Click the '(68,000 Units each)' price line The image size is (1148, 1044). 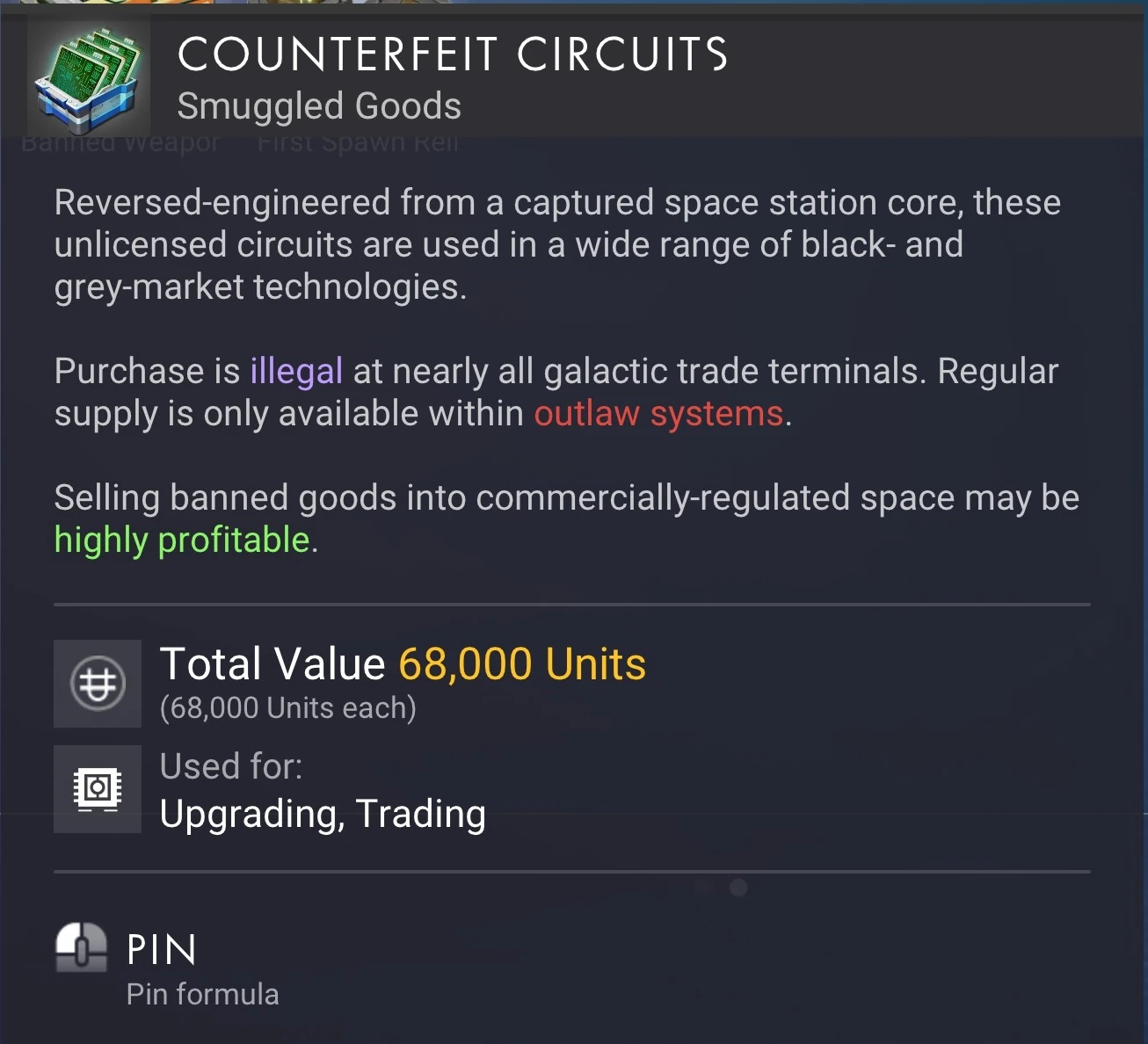288,707
